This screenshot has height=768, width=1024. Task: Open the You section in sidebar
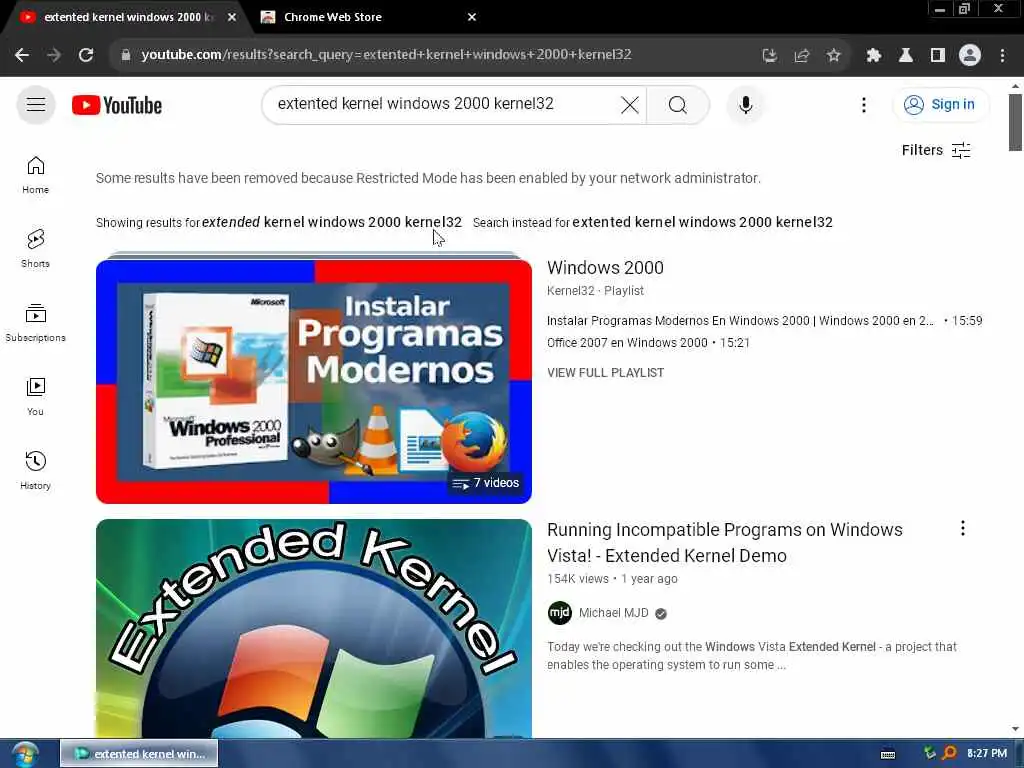pos(35,396)
